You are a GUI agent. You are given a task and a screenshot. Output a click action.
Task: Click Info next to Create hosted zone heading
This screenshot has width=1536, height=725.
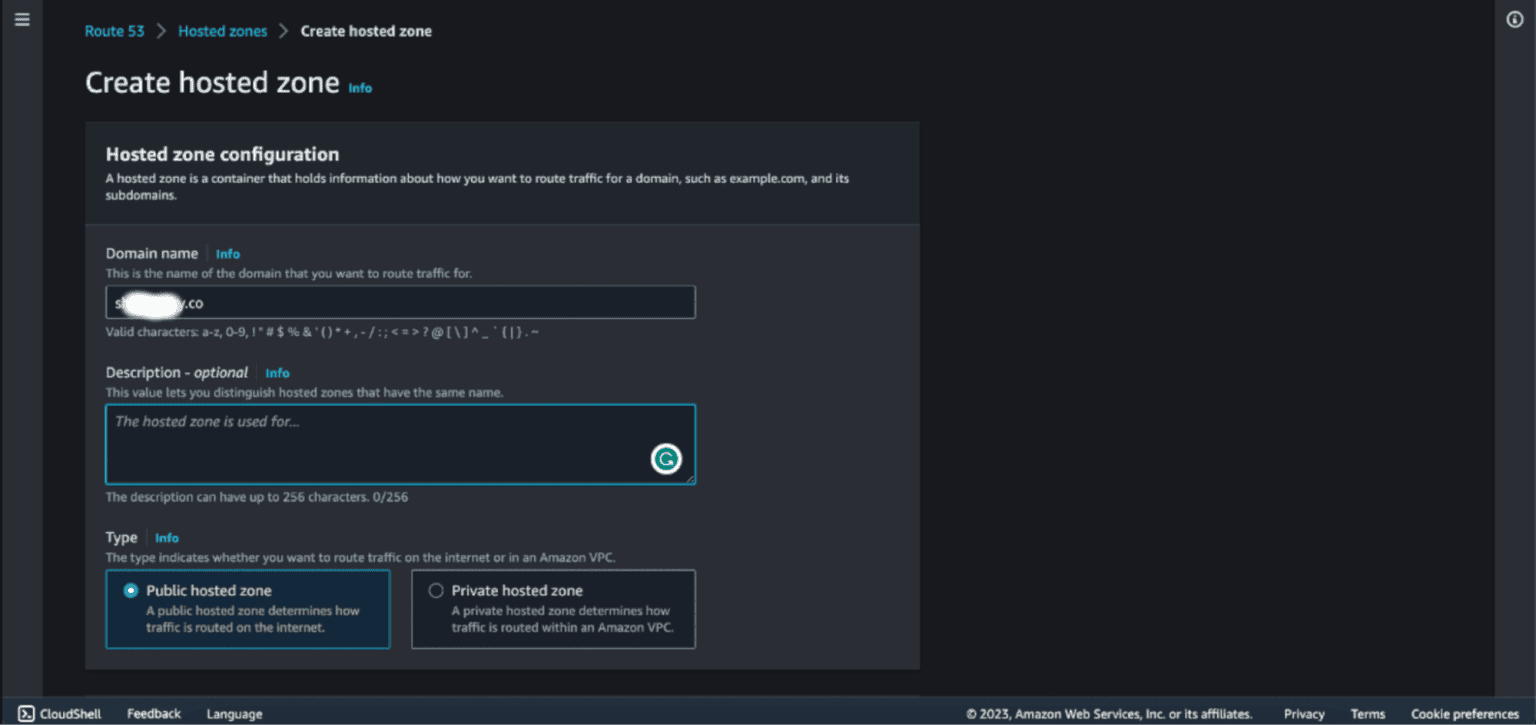(x=359, y=88)
